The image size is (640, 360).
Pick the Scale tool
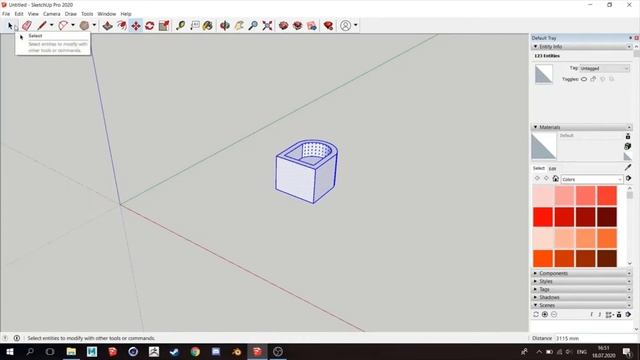164,26
